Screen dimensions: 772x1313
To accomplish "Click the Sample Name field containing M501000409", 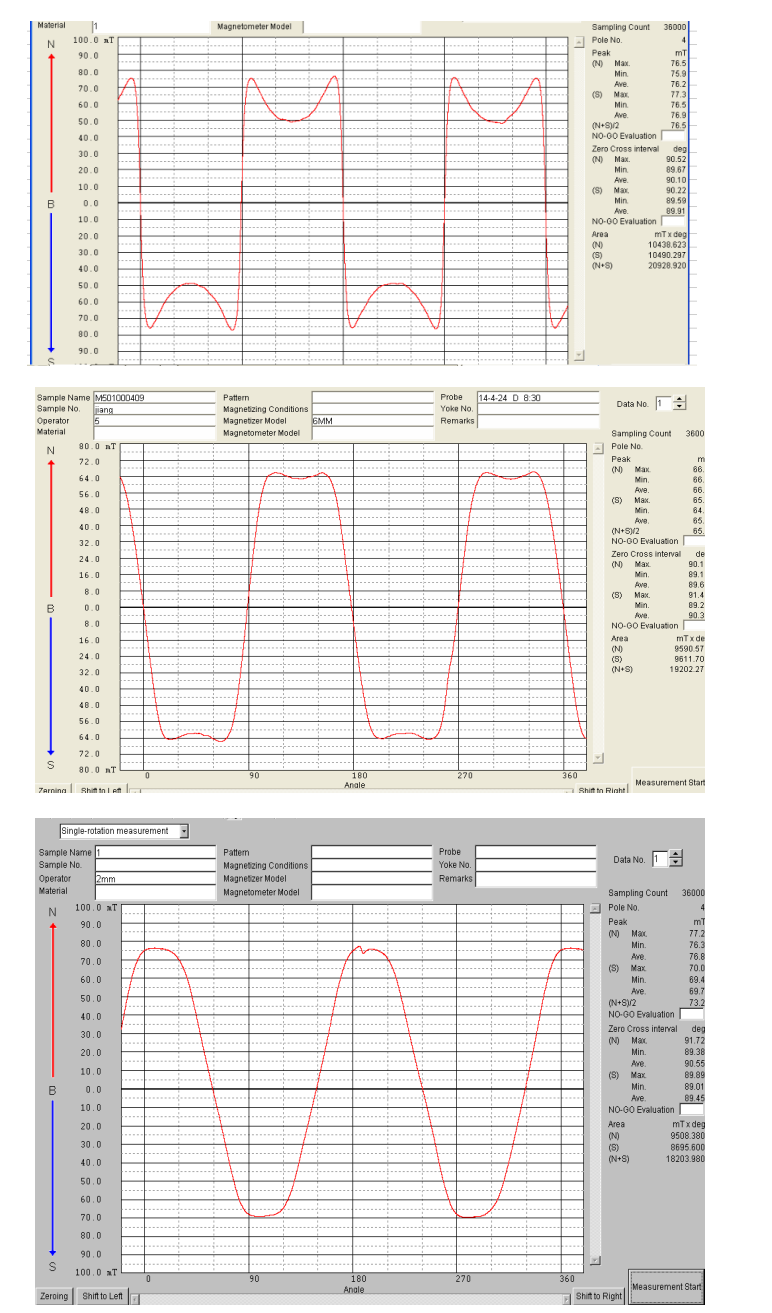I will [x=154, y=397].
